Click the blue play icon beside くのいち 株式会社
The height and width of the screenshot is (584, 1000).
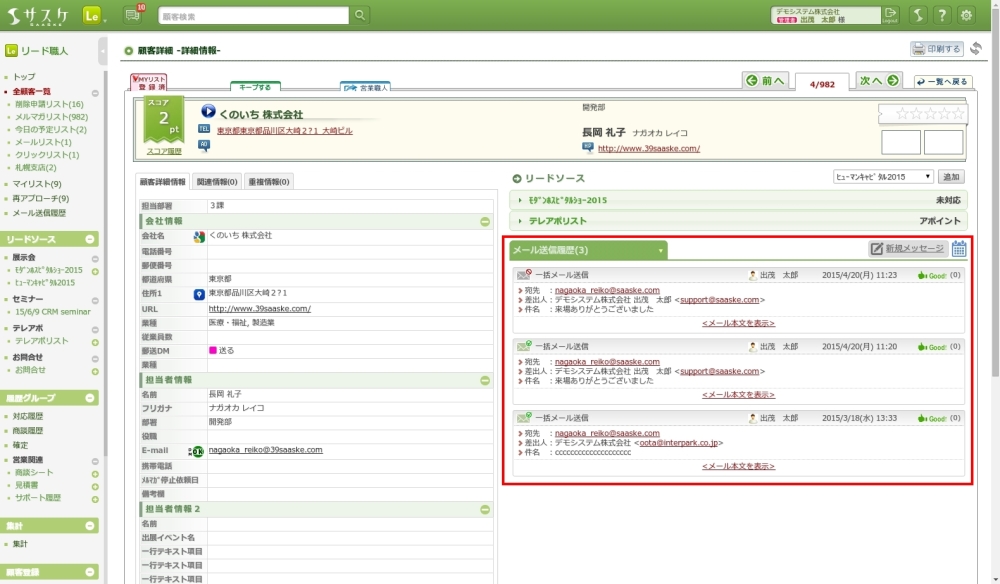[x=208, y=112]
